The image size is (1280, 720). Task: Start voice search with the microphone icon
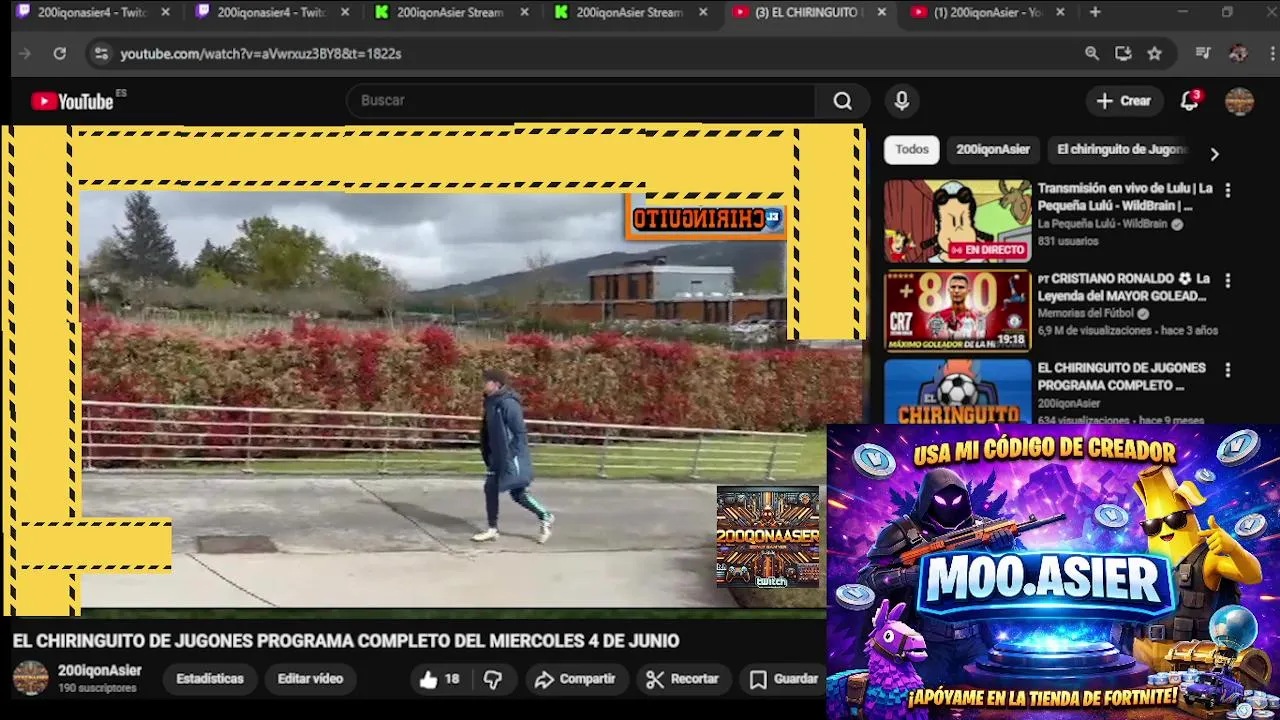pos(901,101)
